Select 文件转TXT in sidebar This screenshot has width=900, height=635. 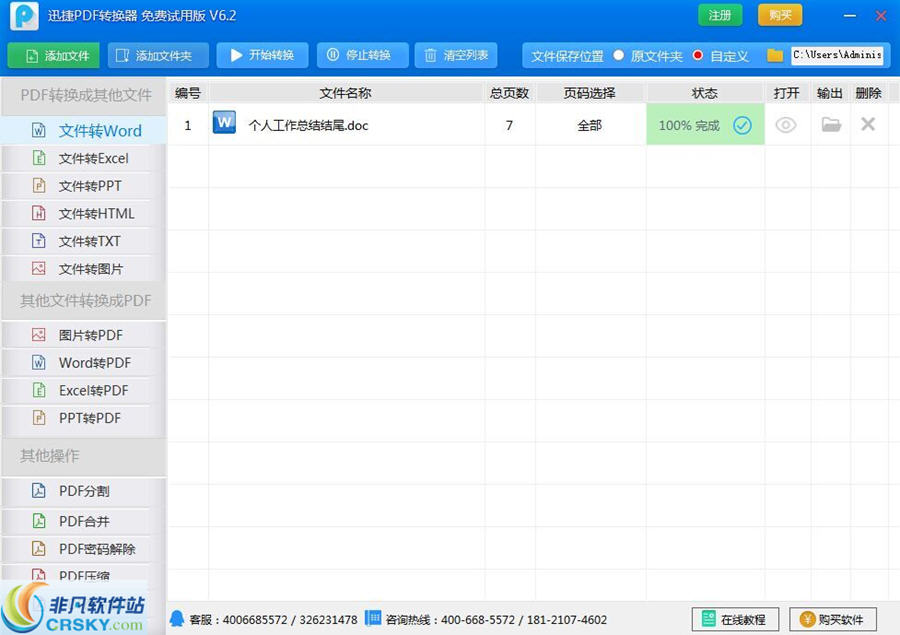(x=84, y=241)
